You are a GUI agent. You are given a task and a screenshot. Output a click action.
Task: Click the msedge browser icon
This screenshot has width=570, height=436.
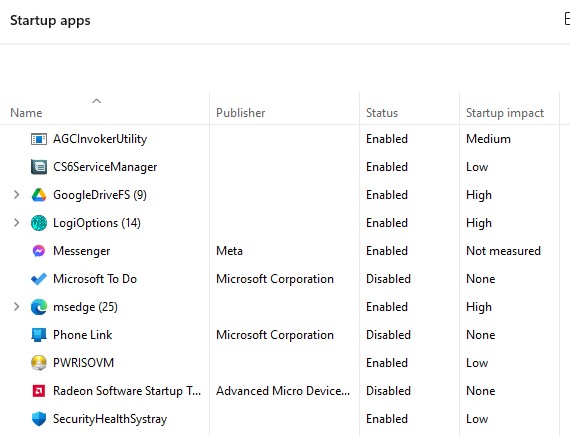[39, 307]
